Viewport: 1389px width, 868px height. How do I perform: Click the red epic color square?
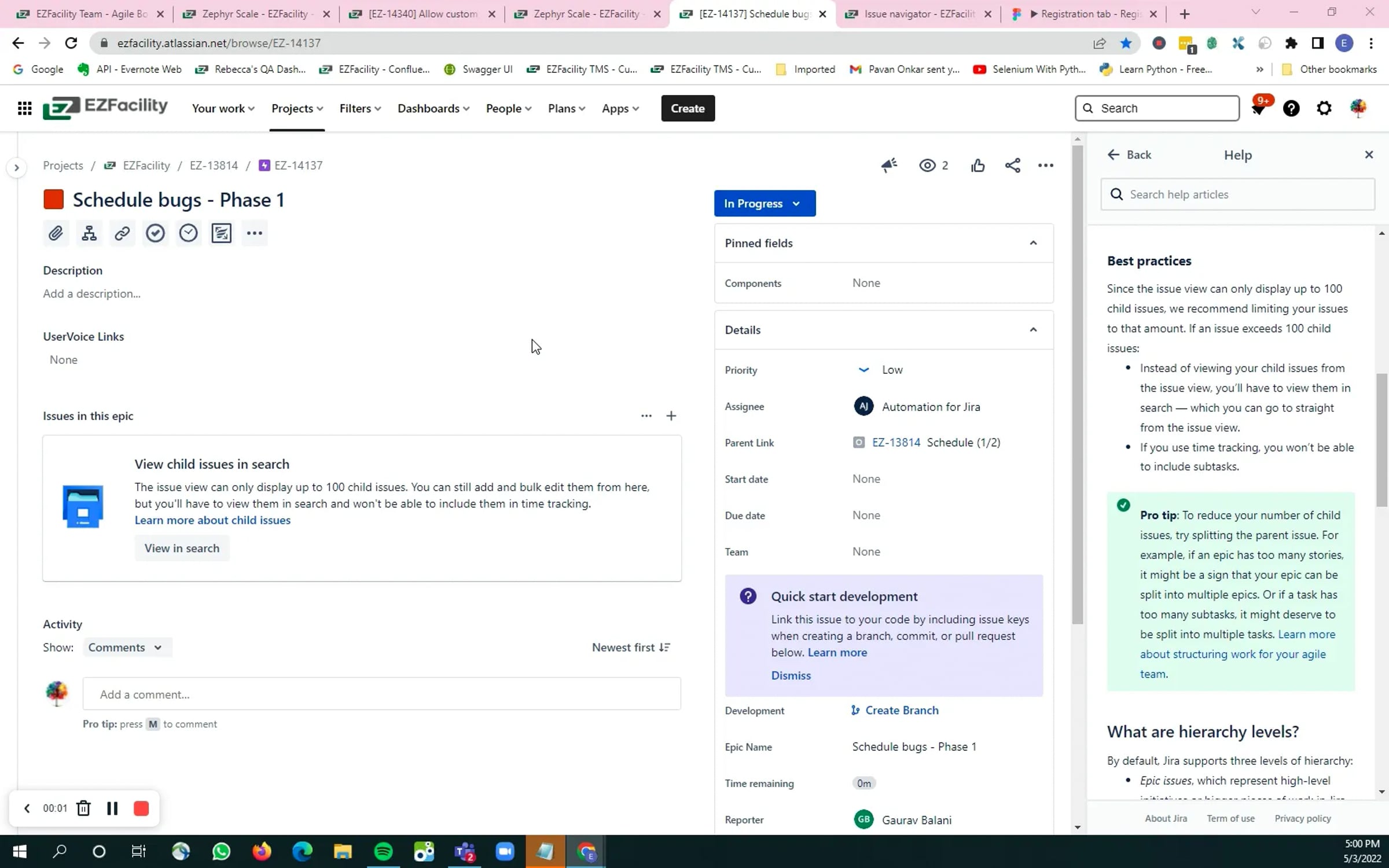coord(53,200)
